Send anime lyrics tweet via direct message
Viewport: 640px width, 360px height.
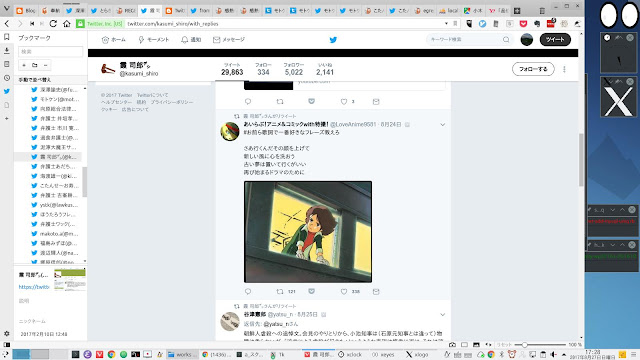pos(376,291)
